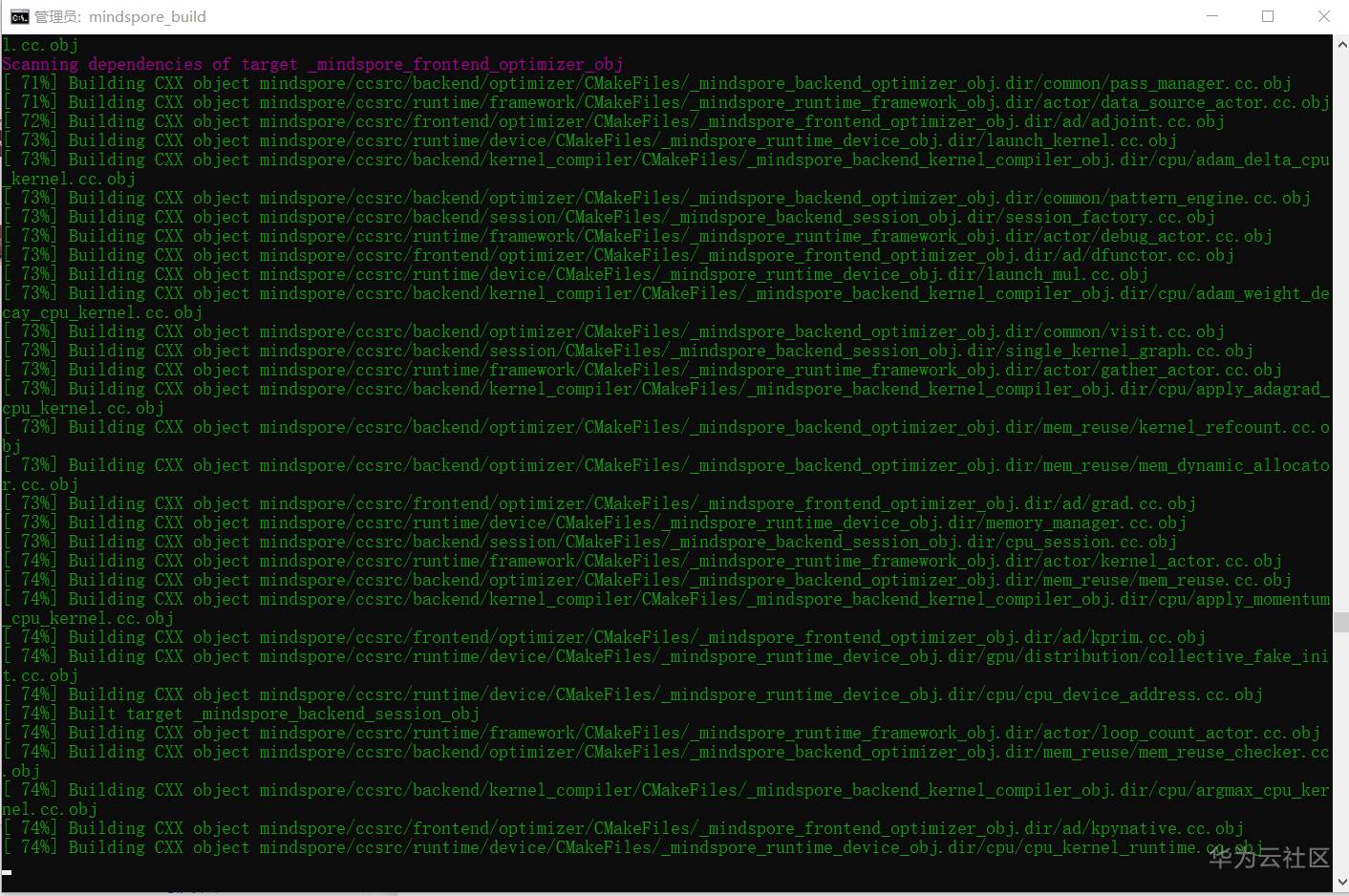Click the line building ad/grad.cc.obj

599,503
